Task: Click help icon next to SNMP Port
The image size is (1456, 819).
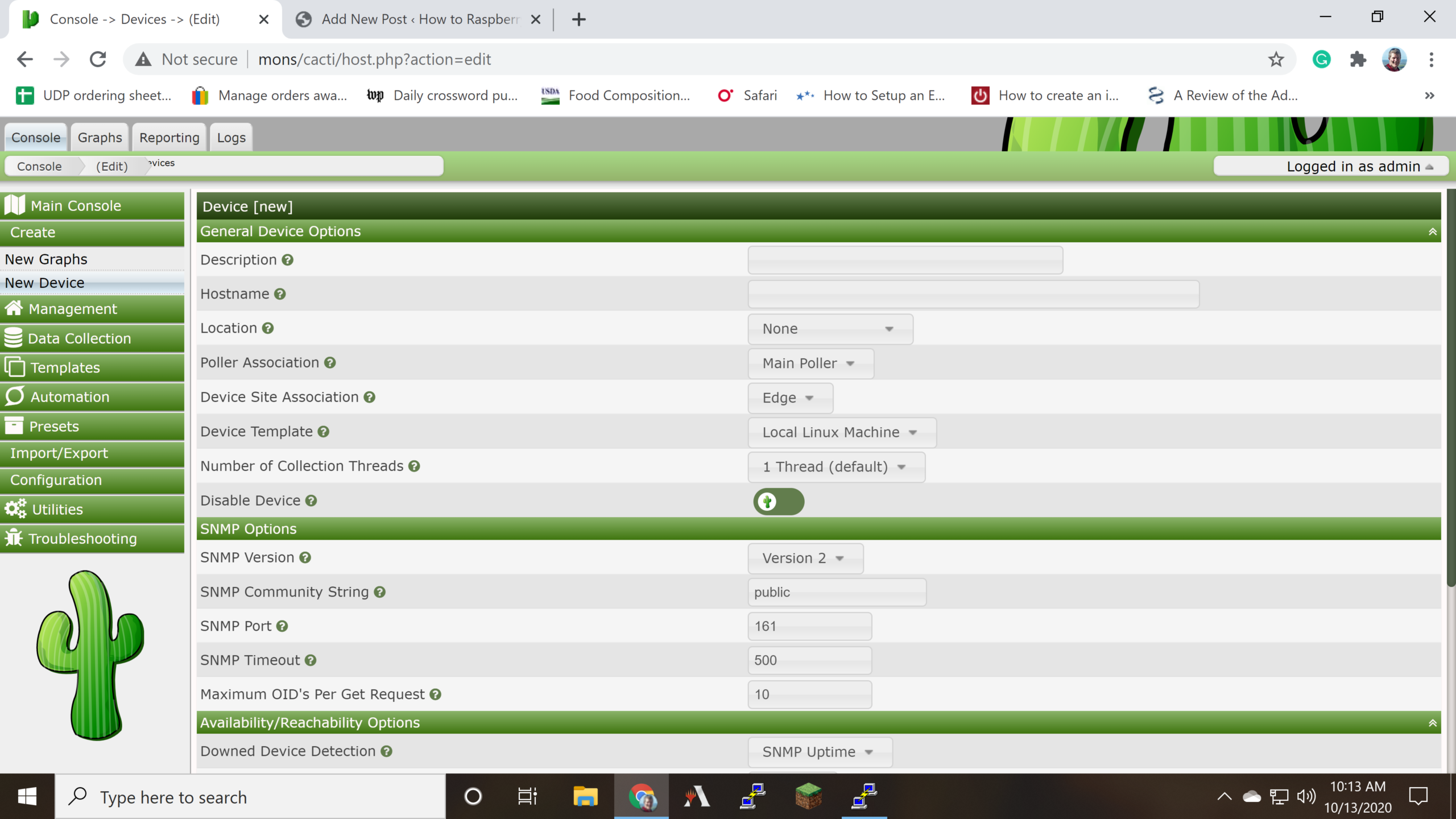Action: coord(282,626)
